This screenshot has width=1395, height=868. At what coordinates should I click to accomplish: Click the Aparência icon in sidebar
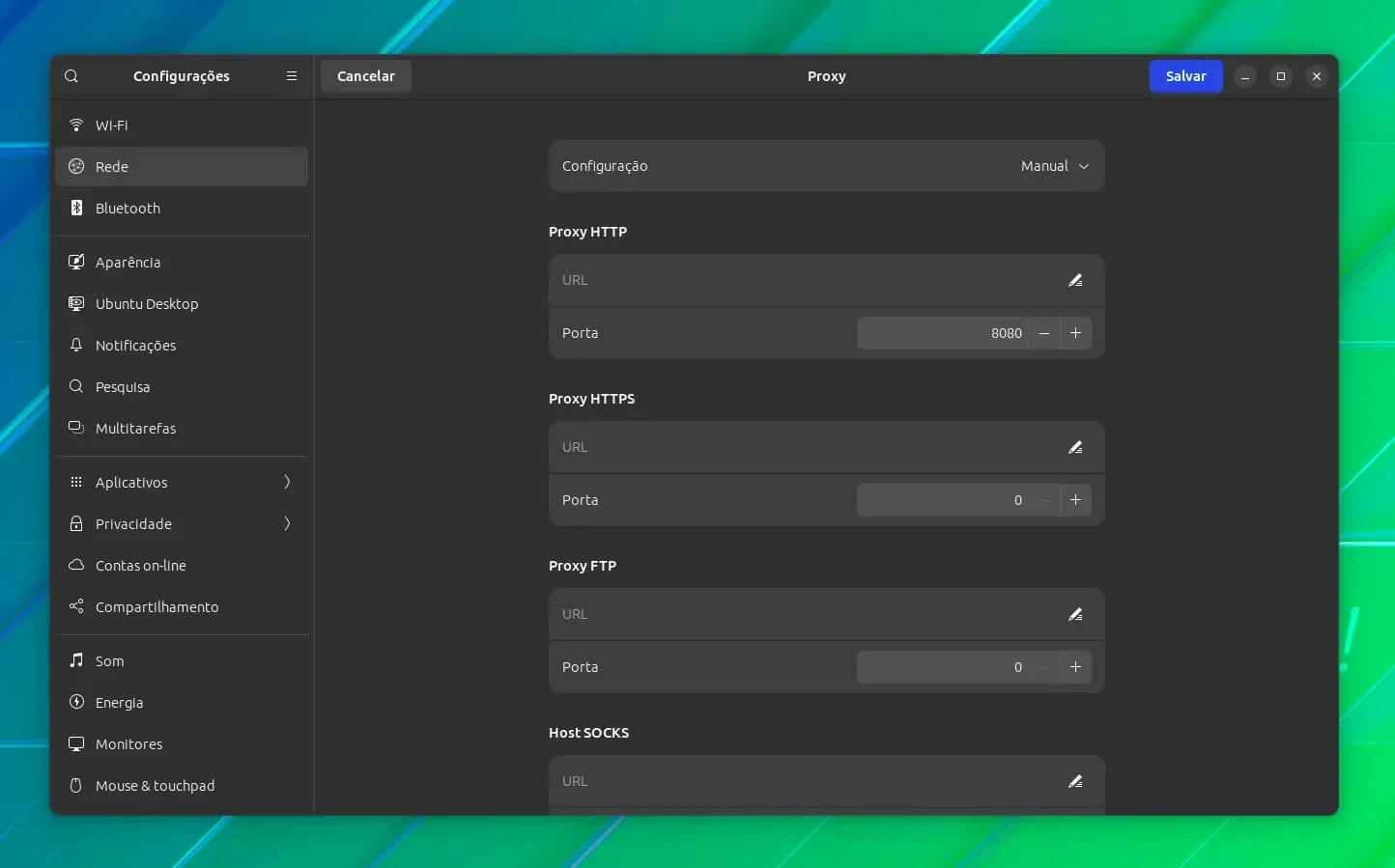coord(76,263)
